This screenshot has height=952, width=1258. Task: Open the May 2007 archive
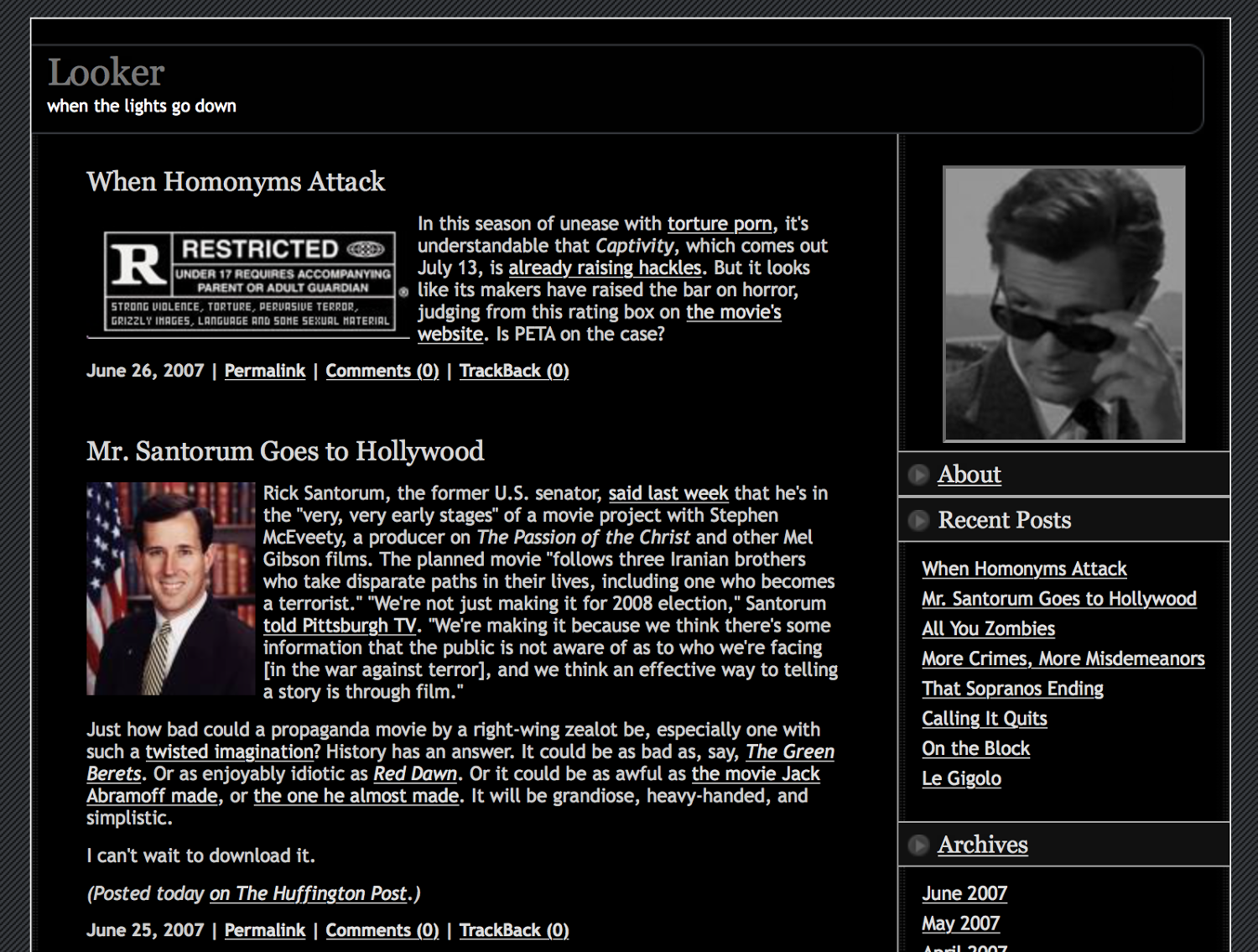(x=961, y=923)
